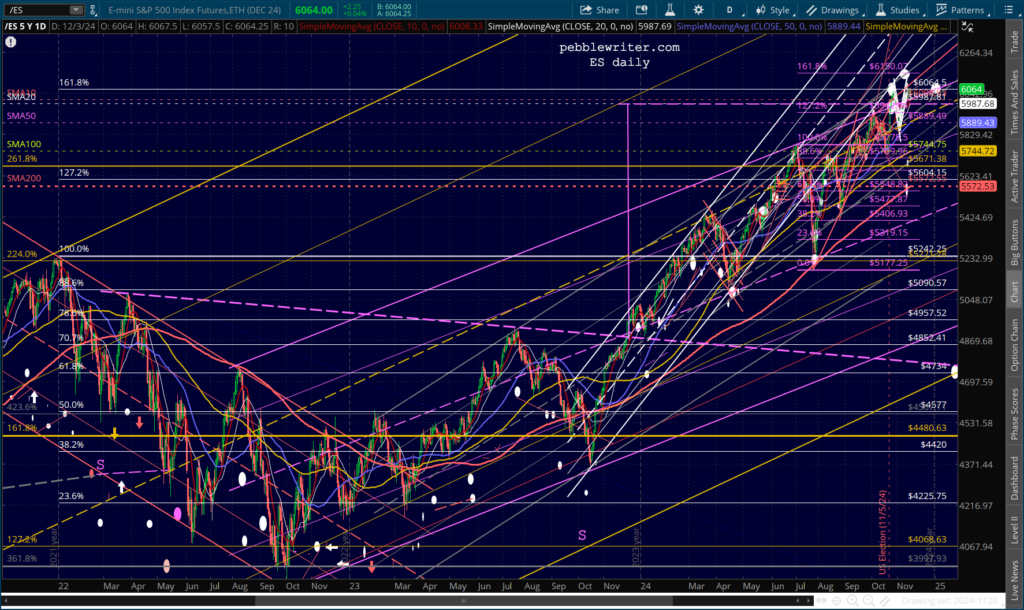The image size is (1024, 610).
Task: Click the pebblewriter.com ES daily text note
Action: point(619,55)
